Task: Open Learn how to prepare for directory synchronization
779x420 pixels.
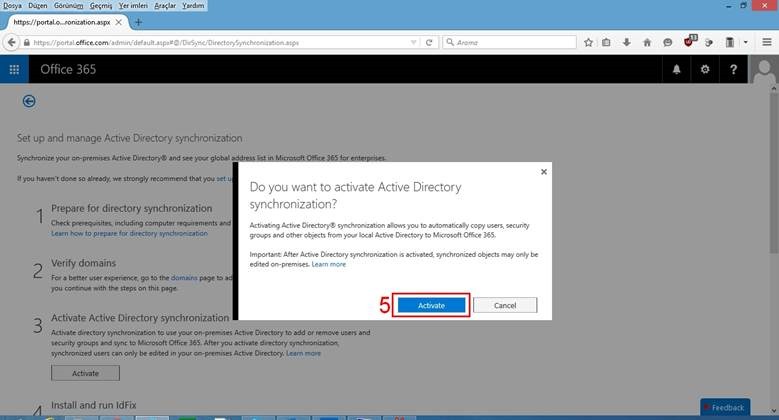Action: [x=129, y=234]
